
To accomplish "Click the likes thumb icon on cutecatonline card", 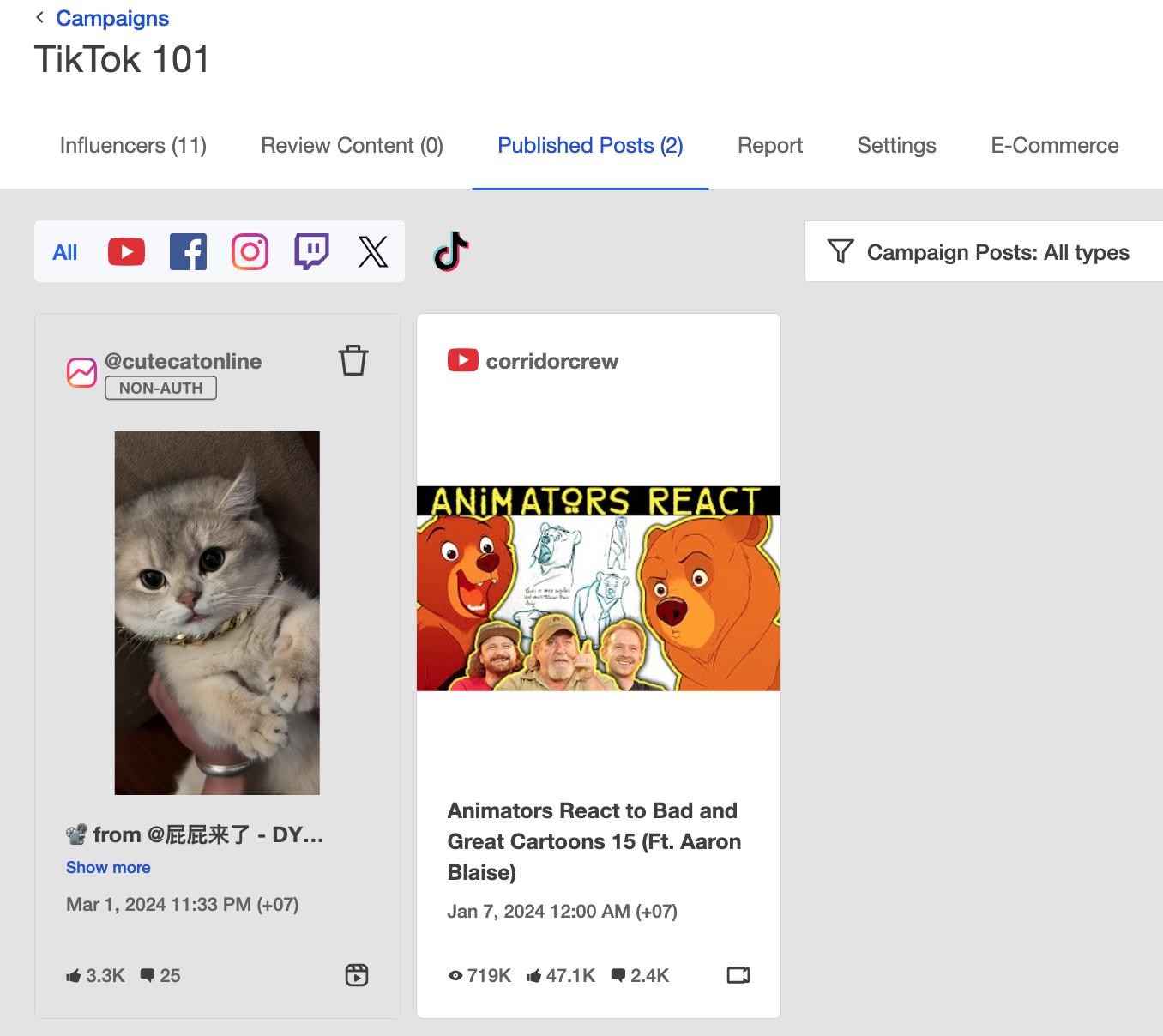I will tap(74, 976).
